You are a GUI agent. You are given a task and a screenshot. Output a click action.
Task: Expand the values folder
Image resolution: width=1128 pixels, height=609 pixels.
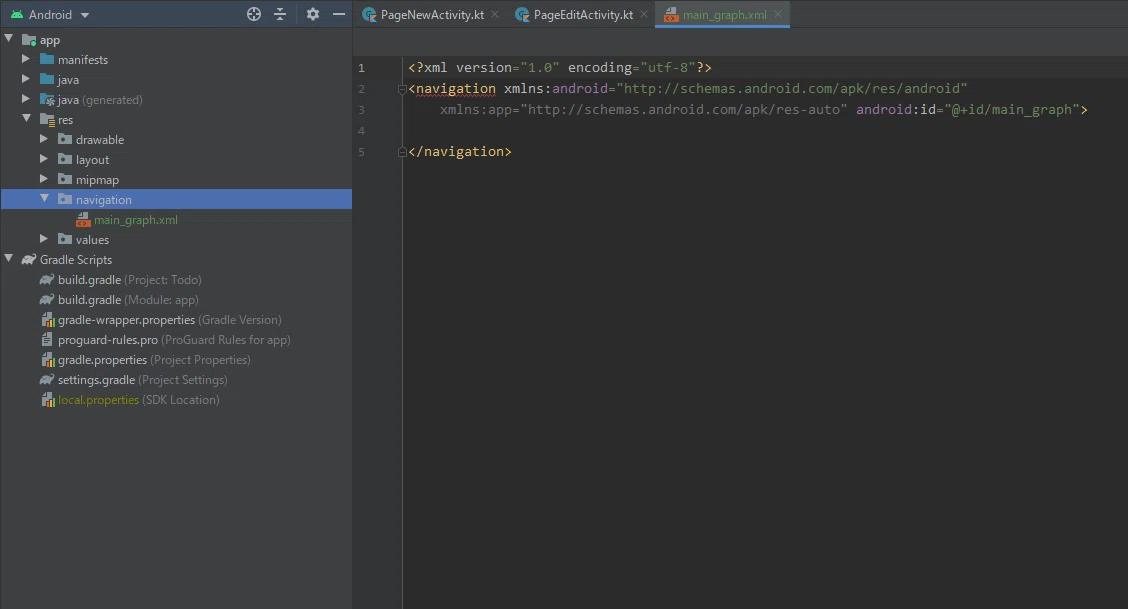click(44, 239)
